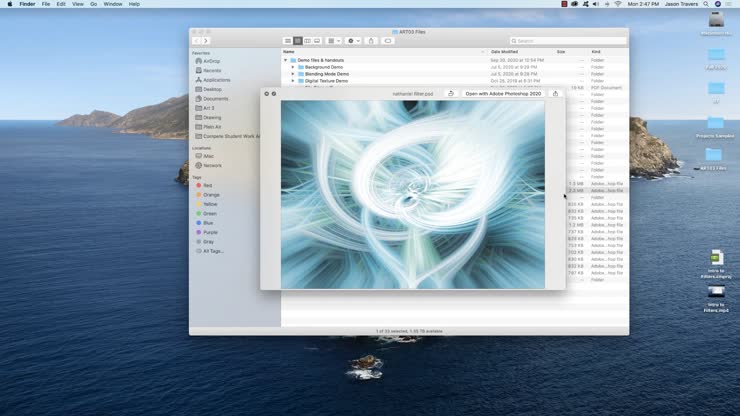Open Documents in Finder sidebar

point(212,99)
